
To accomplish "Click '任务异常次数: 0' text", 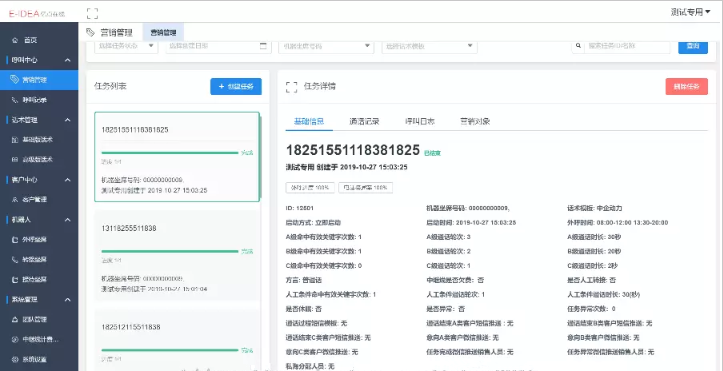I will (x=591, y=309).
